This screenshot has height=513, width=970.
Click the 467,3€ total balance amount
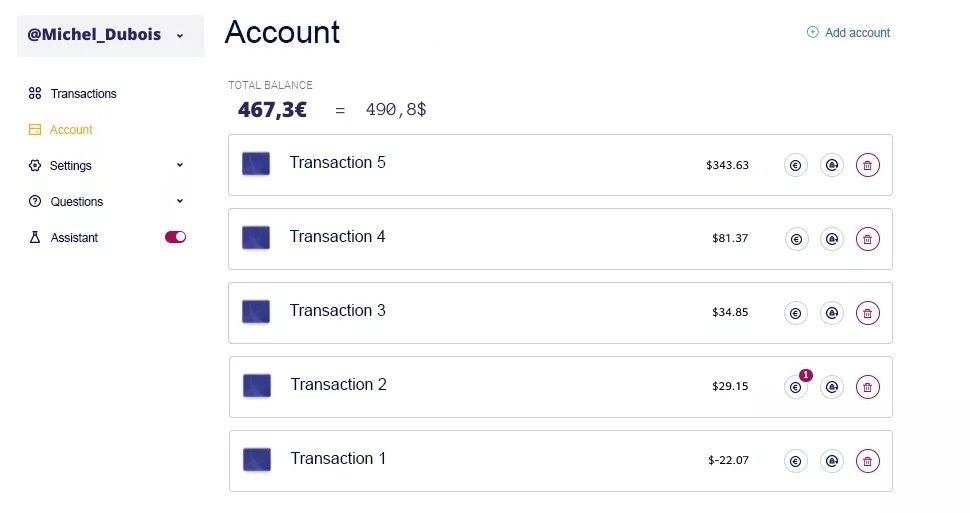click(x=272, y=110)
